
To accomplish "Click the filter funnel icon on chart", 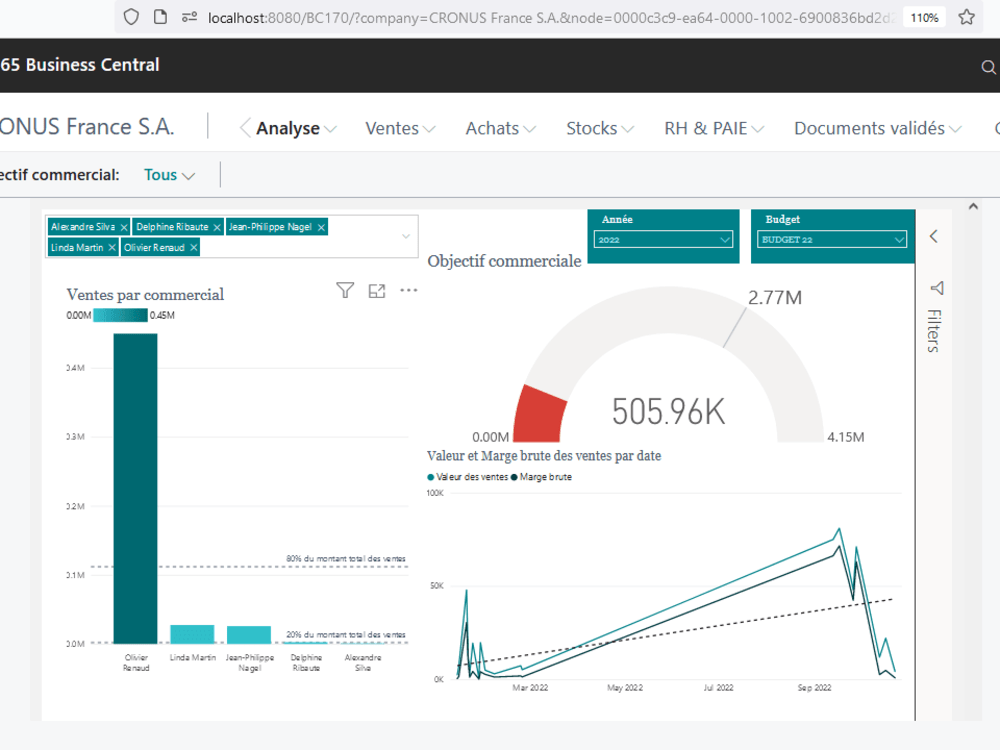I will click(345, 291).
